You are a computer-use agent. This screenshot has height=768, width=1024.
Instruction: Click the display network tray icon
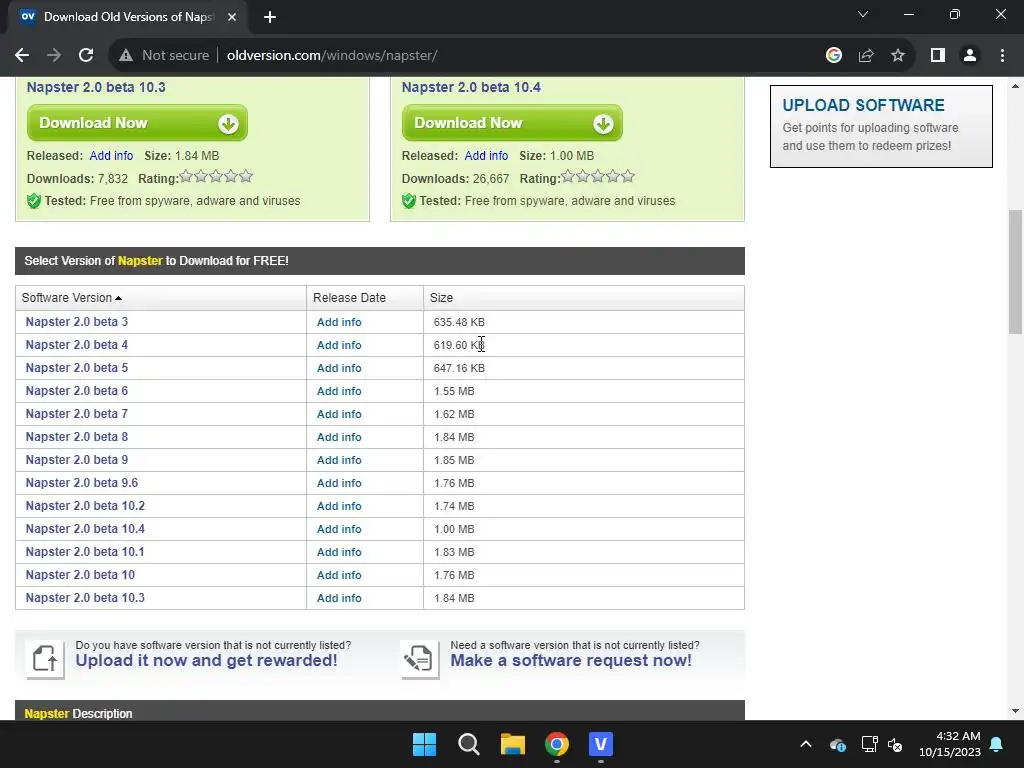pos(869,744)
